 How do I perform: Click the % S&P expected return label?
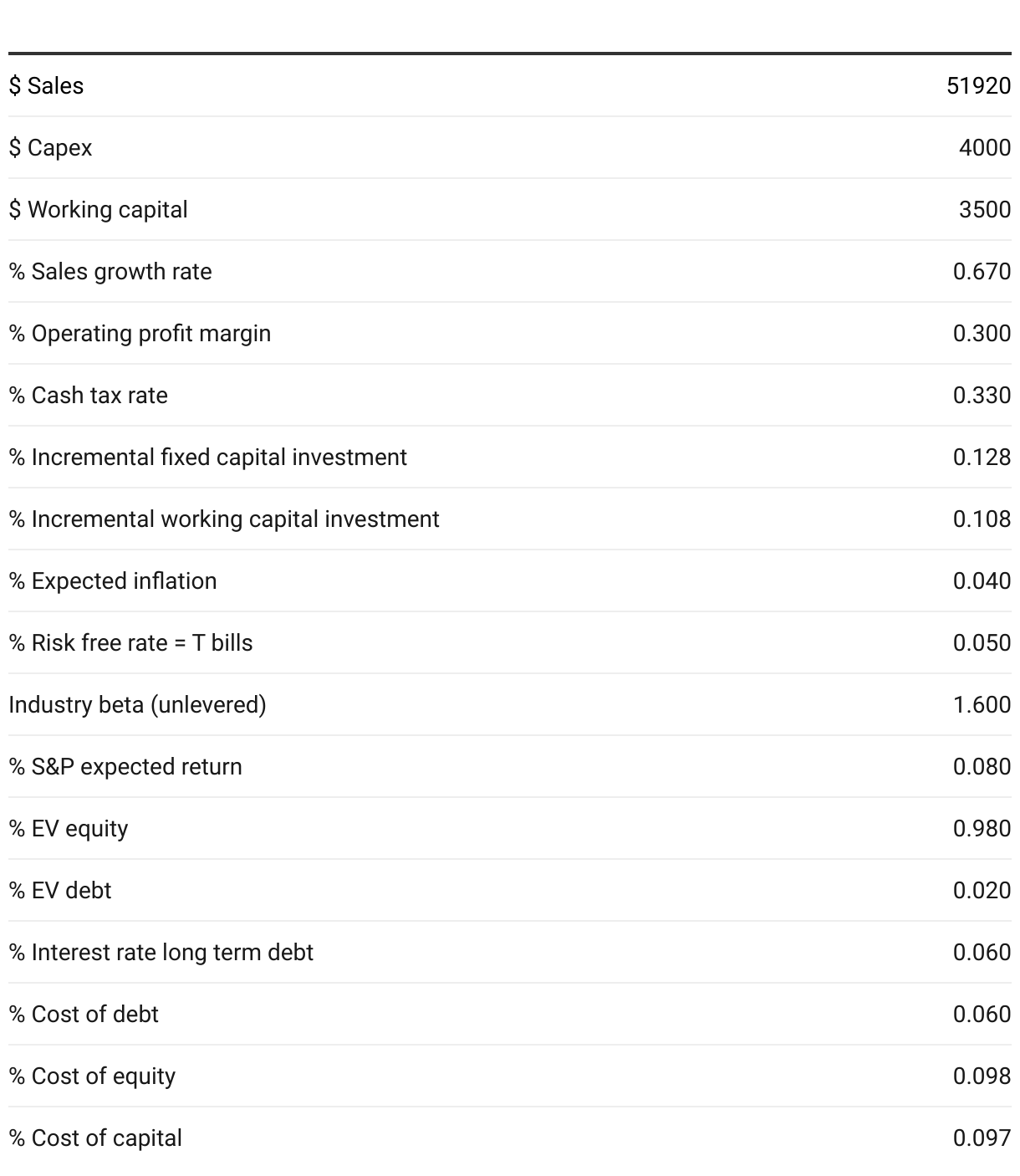click(125, 766)
